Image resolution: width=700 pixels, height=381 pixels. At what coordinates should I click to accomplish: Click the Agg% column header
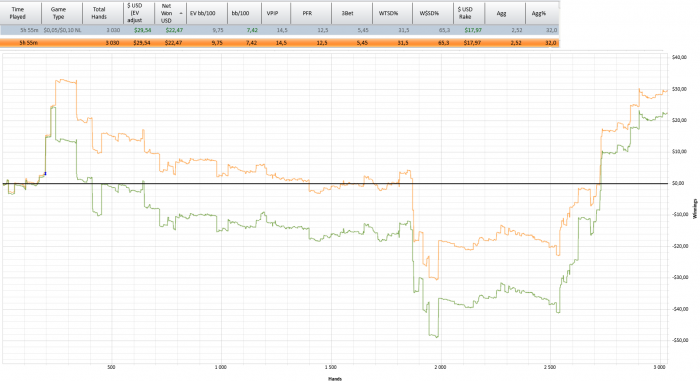tap(542, 13)
